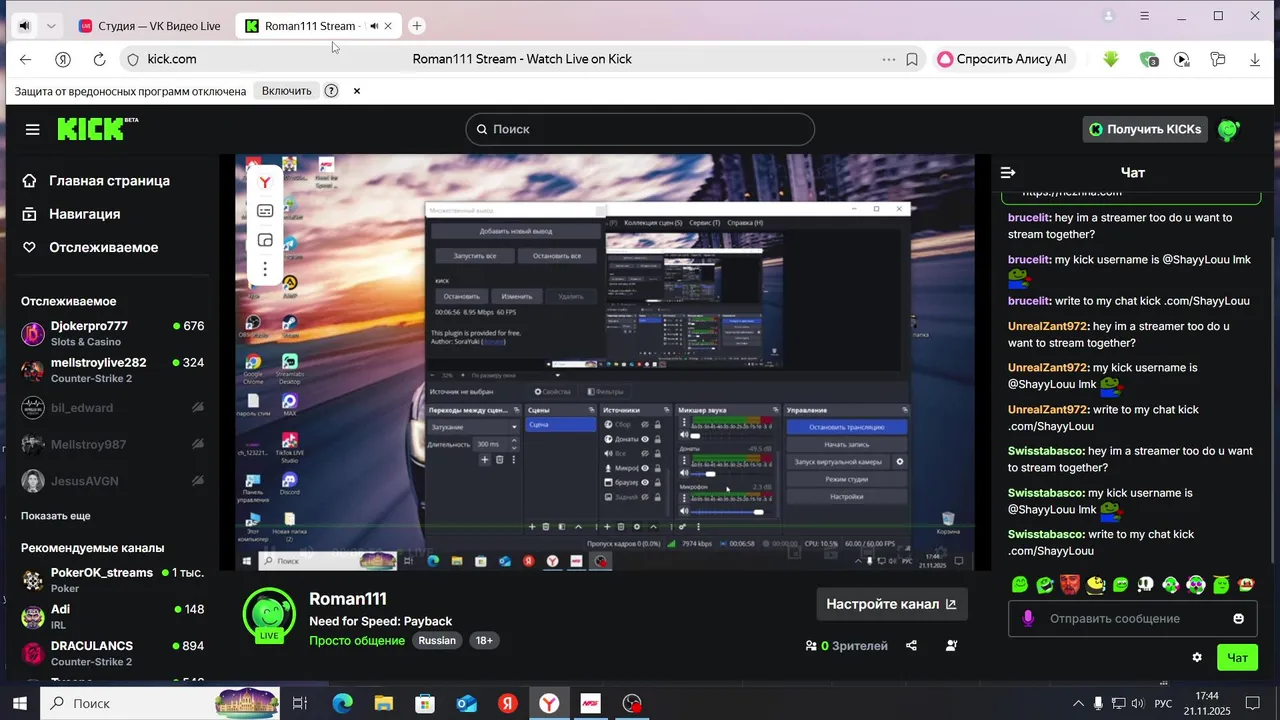Open recommended channel DRACULANCS
Viewport: 1280px width, 720px height.
pos(112,653)
